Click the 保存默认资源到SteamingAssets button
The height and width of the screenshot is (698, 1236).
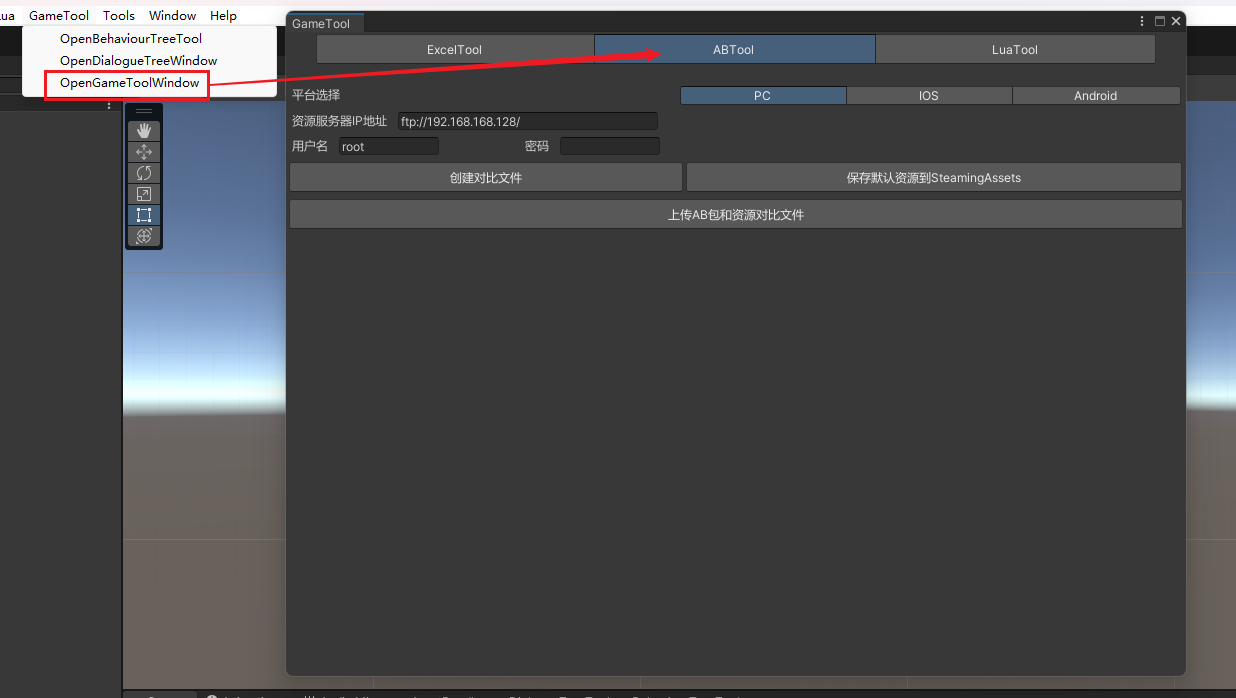click(x=933, y=177)
